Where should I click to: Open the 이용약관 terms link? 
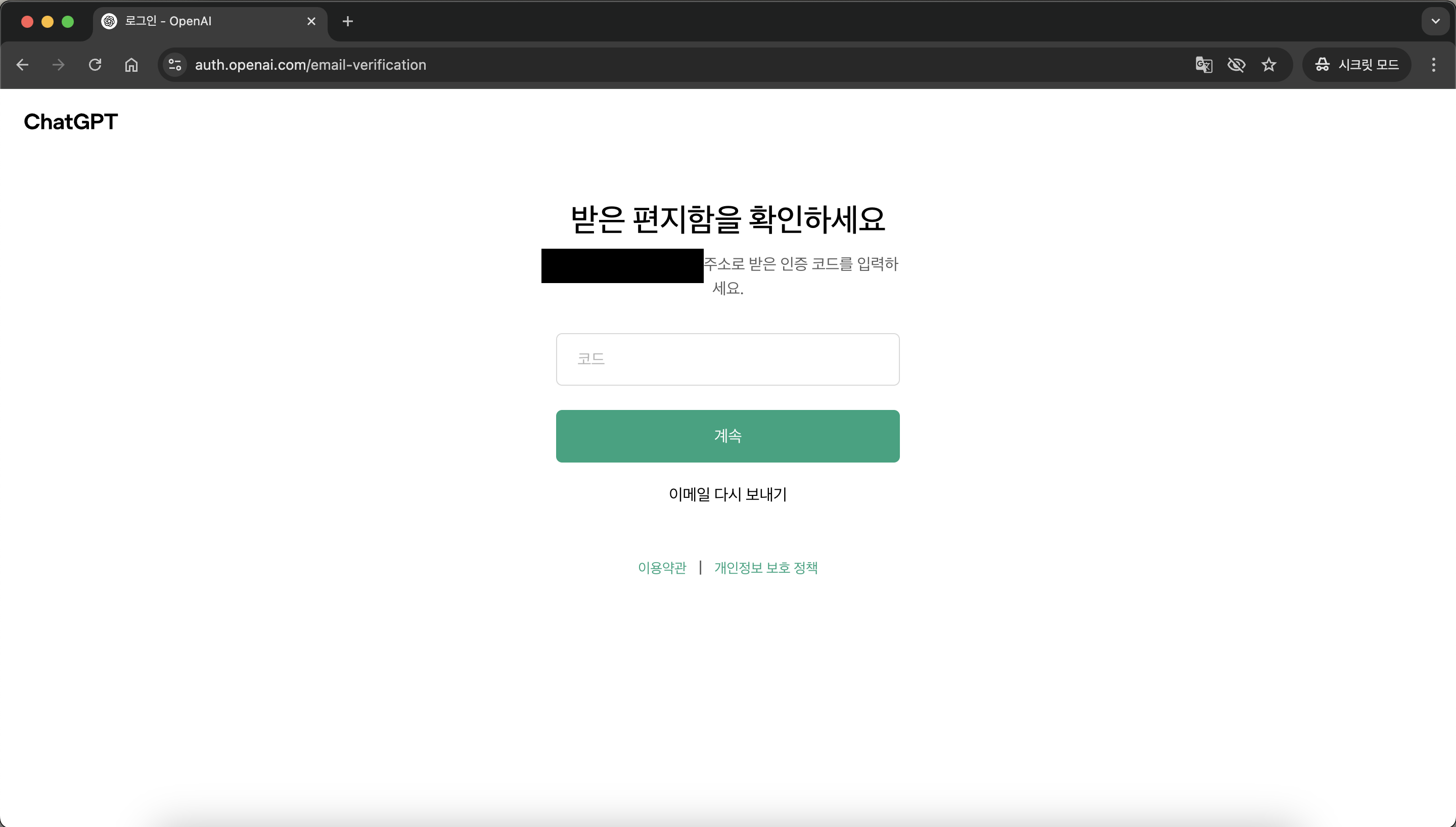pyautogui.click(x=662, y=568)
